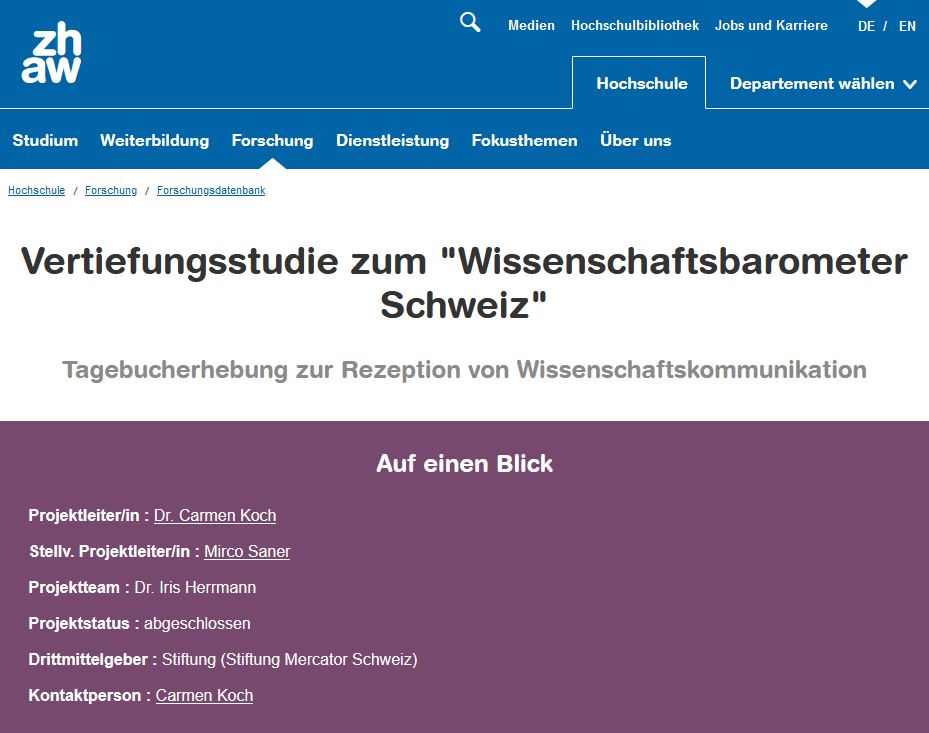Click Kontaktperson Carmen Koch link
This screenshot has width=929, height=733.
pyautogui.click(x=204, y=696)
